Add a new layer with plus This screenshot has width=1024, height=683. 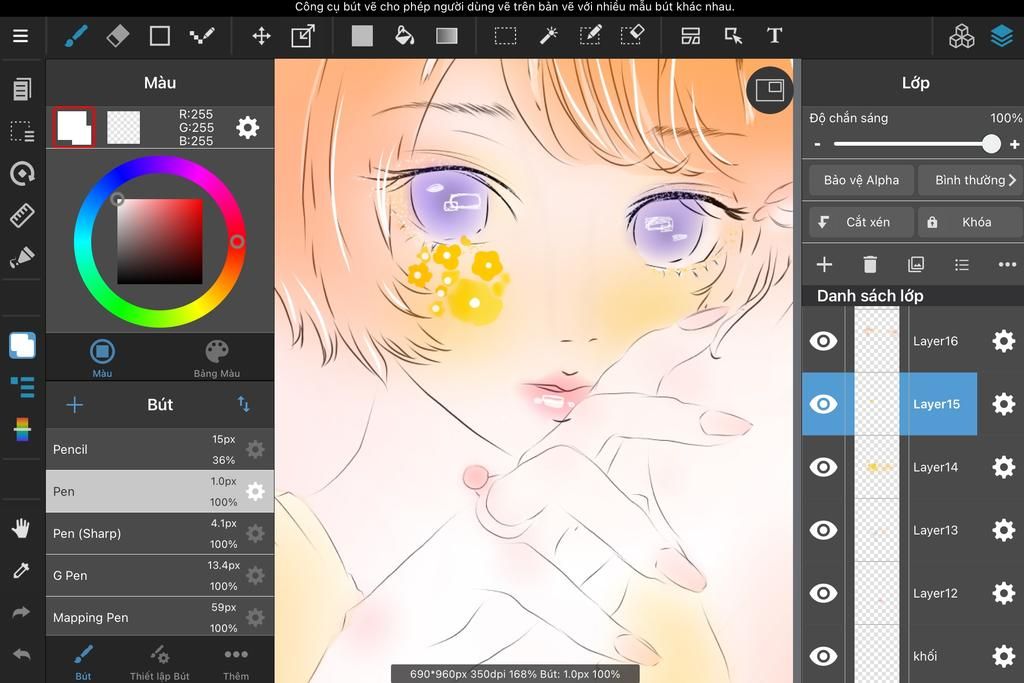click(x=824, y=264)
